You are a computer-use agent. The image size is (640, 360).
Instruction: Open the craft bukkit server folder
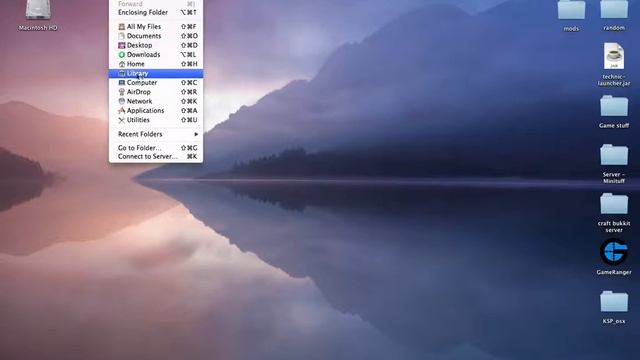pyautogui.click(x=614, y=204)
